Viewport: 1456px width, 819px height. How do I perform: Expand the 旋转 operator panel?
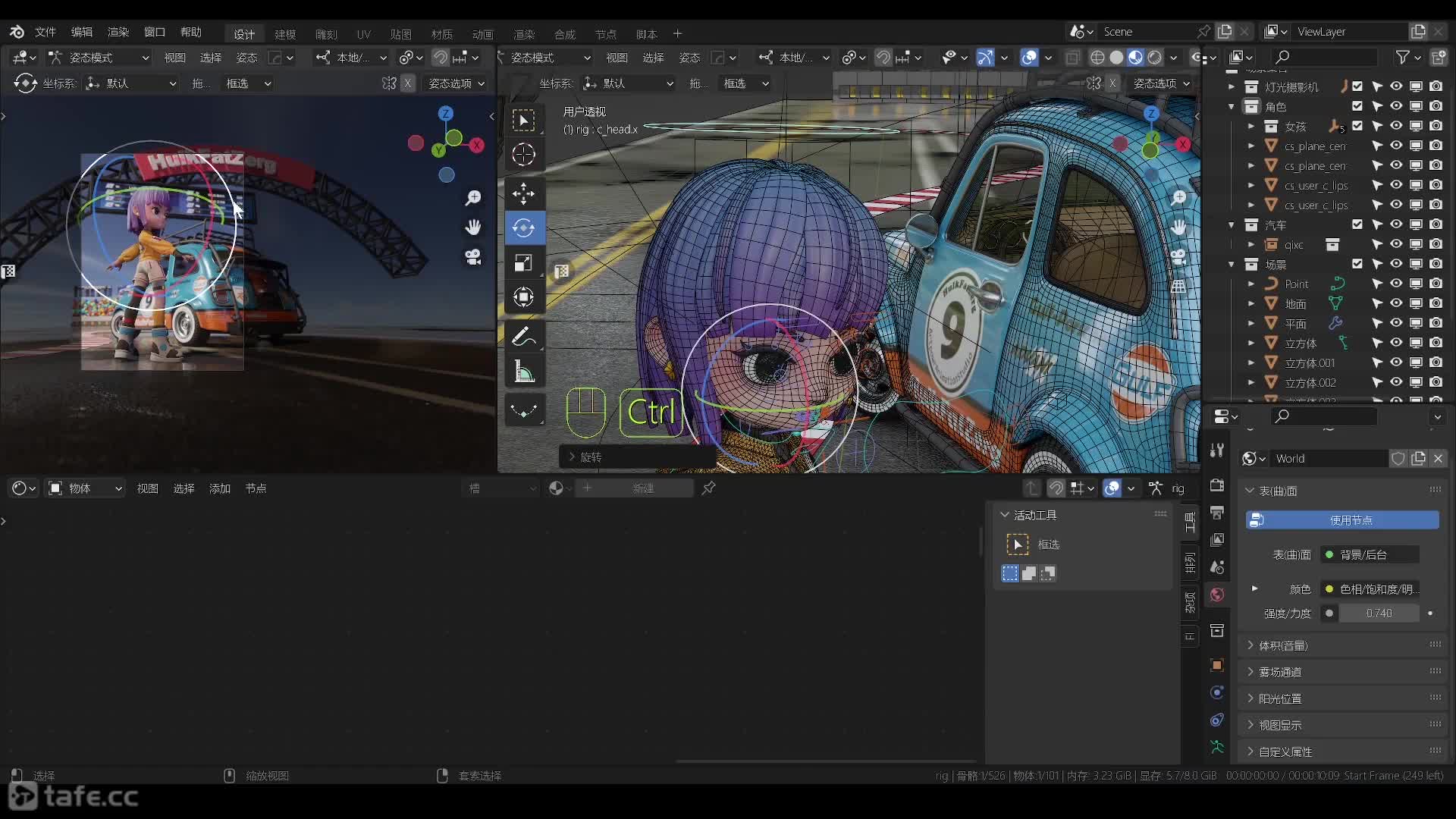pos(637,457)
